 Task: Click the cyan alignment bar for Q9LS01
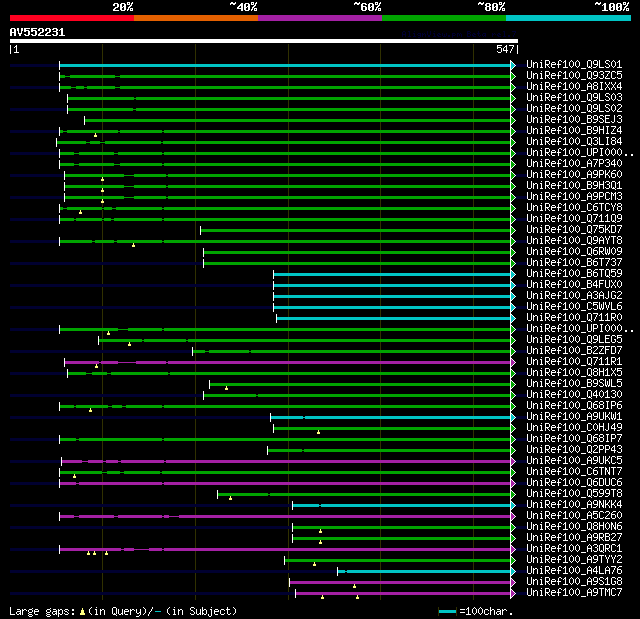[285, 65]
